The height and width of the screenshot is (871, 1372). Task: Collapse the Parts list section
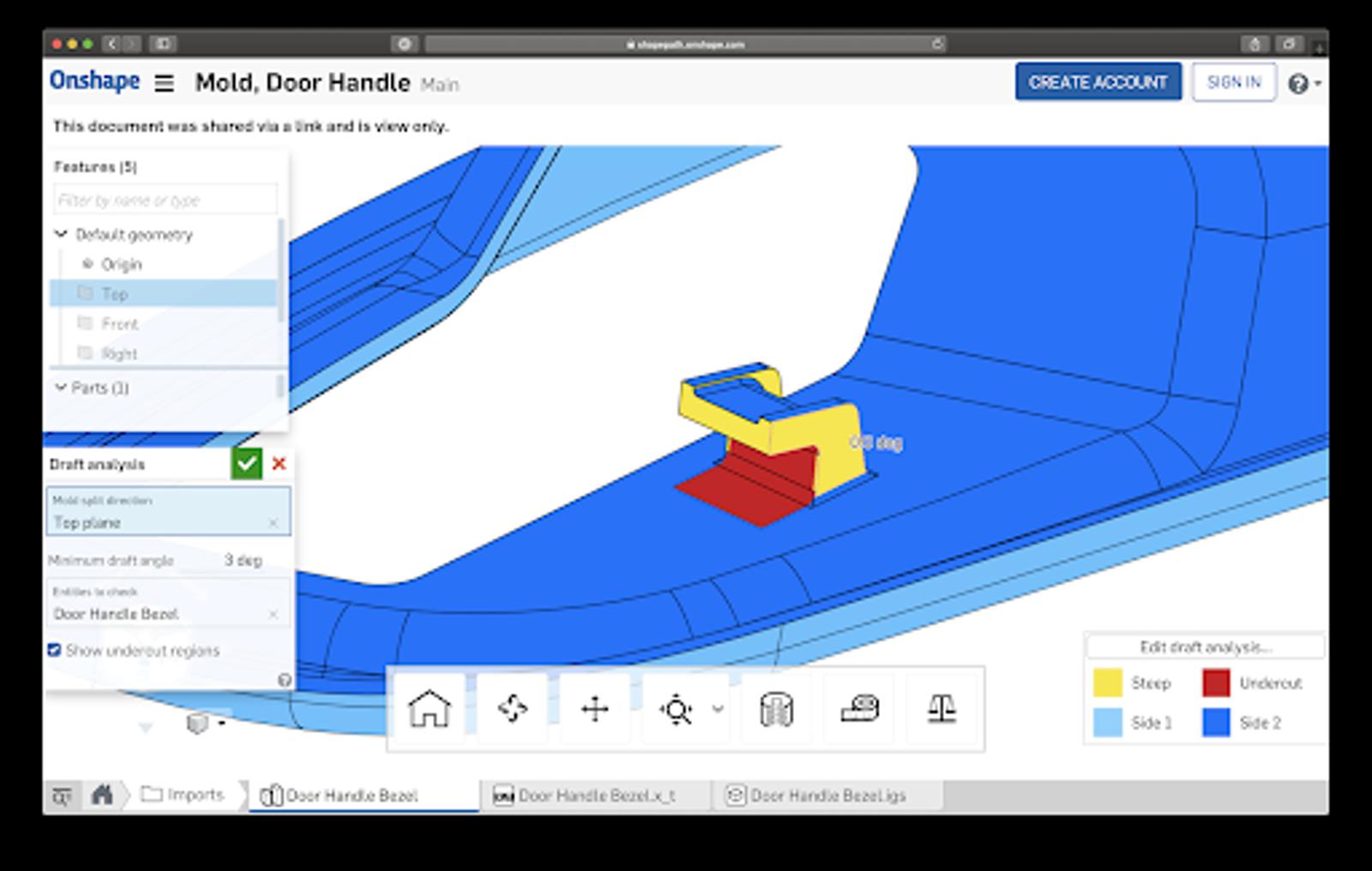[61, 387]
